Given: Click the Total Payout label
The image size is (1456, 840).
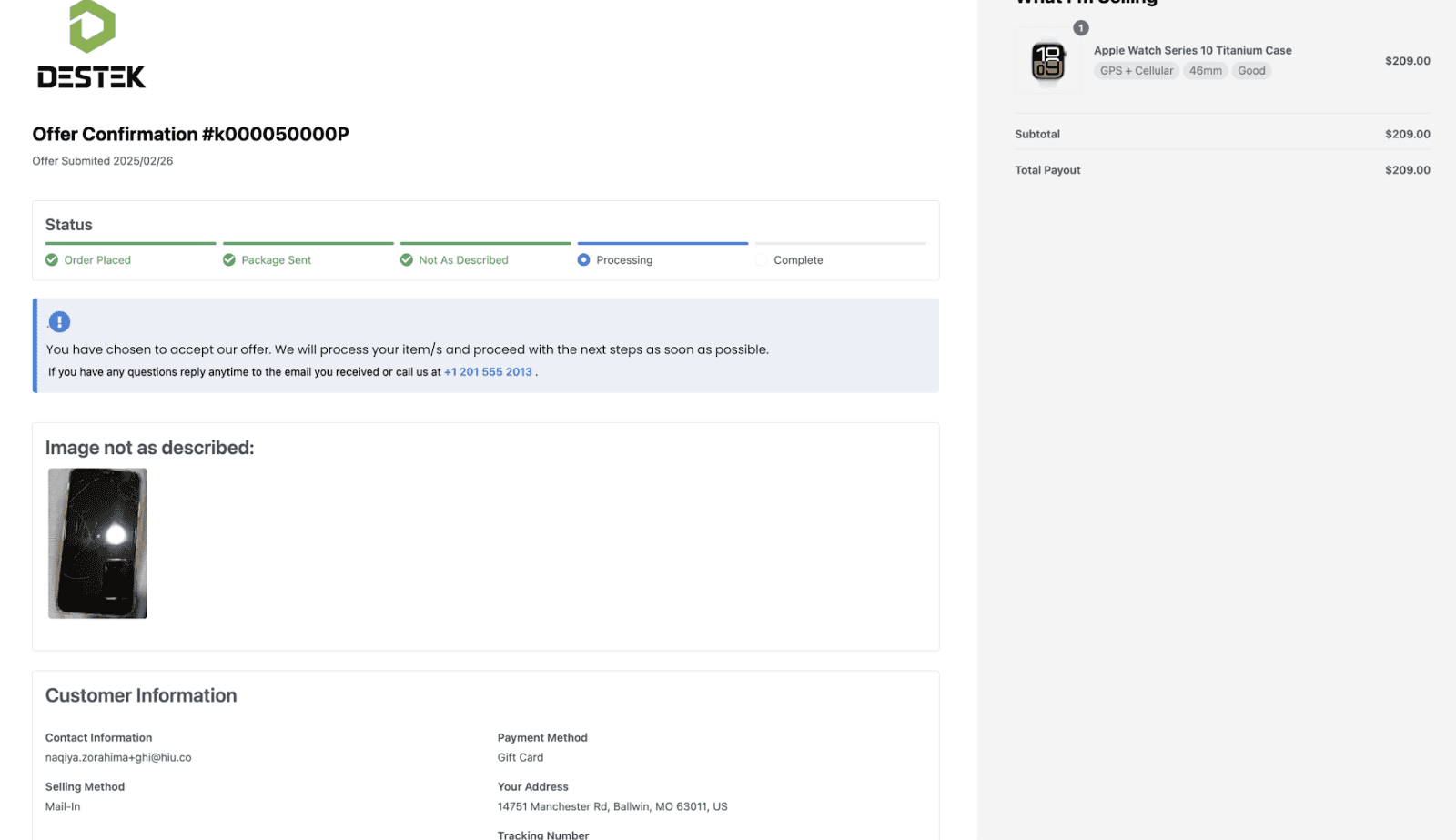Looking at the screenshot, I should (1048, 170).
